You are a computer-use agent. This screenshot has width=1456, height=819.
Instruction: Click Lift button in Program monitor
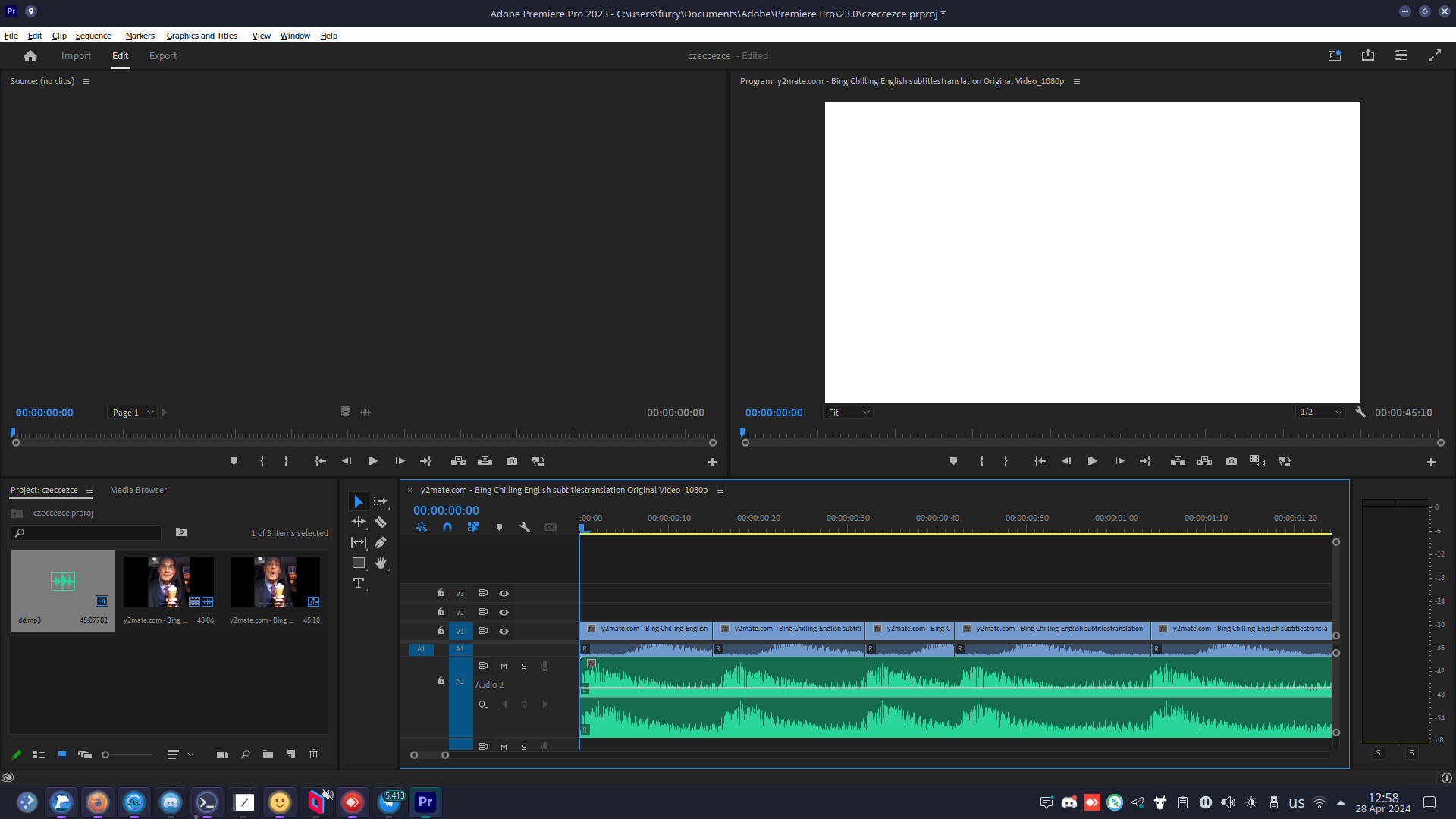coord(1178,461)
